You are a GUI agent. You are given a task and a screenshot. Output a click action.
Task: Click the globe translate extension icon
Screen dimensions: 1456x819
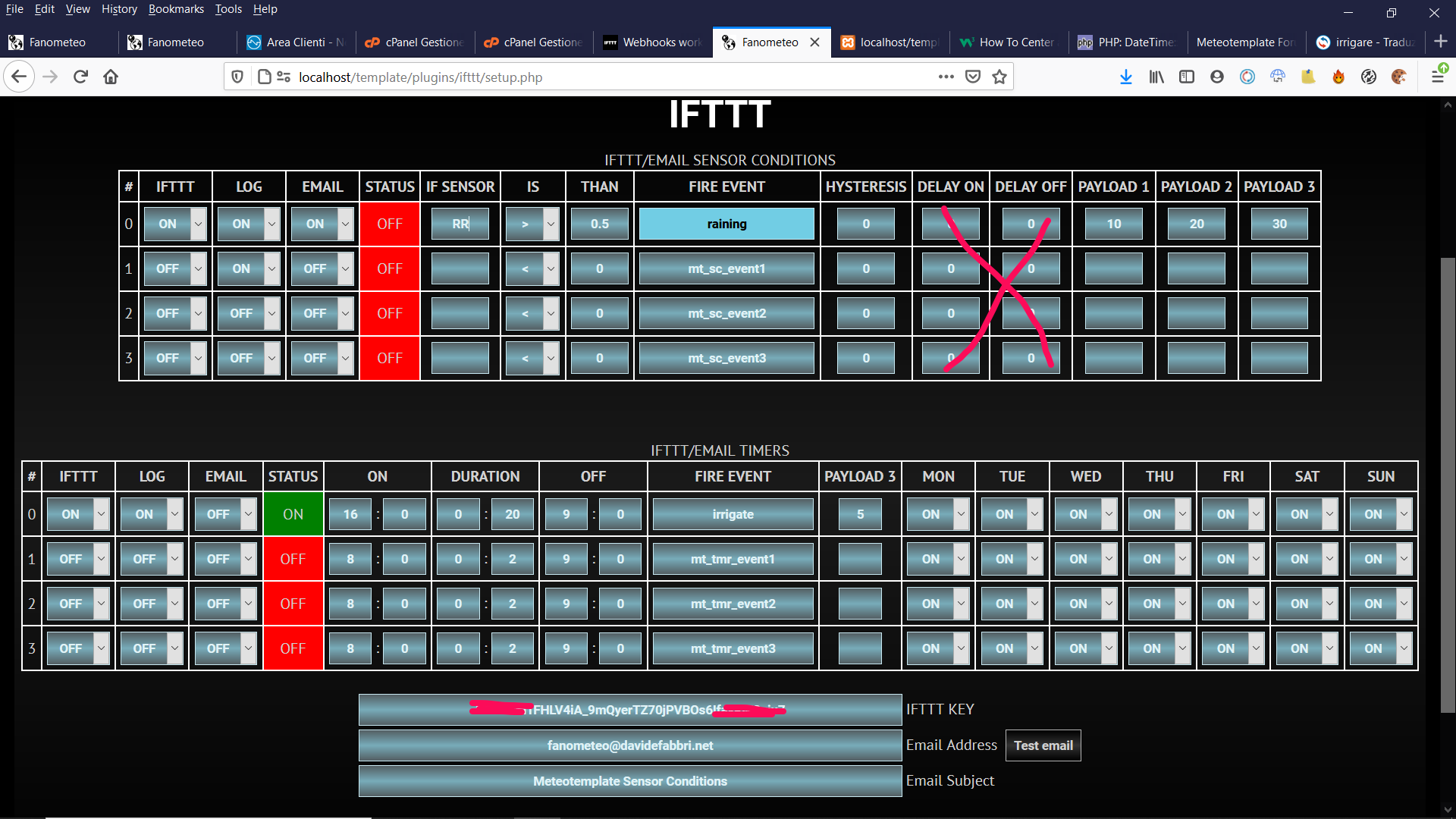click(x=1278, y=77)
